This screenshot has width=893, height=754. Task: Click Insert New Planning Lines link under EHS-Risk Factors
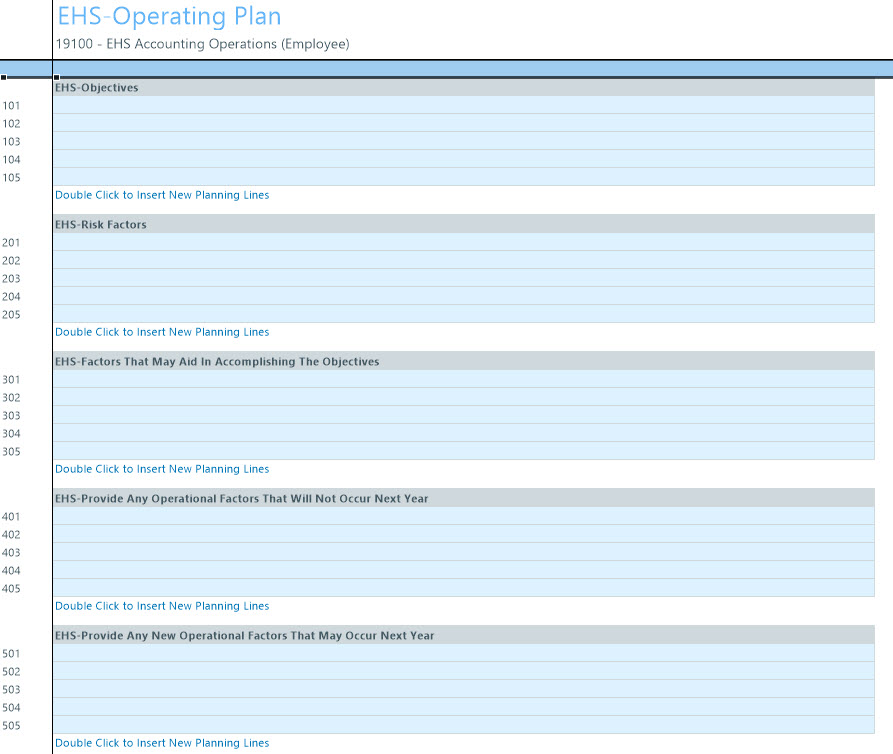click(162, 332)
